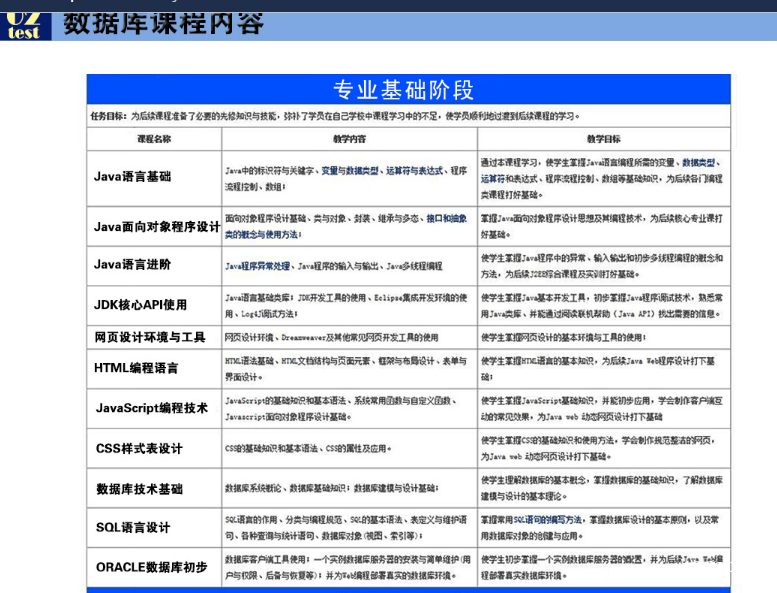The height and width of the screenshot is (593, 777).
Task: Select the CSS样式表设计 course name cell
Action: [154, 448]
